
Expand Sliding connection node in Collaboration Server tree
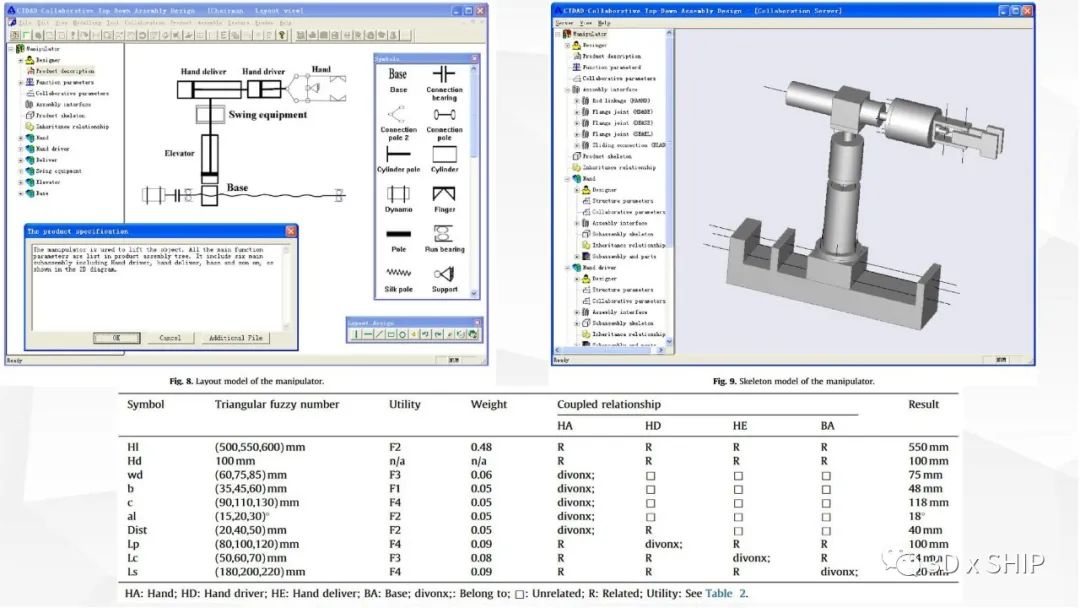point(577,145)
